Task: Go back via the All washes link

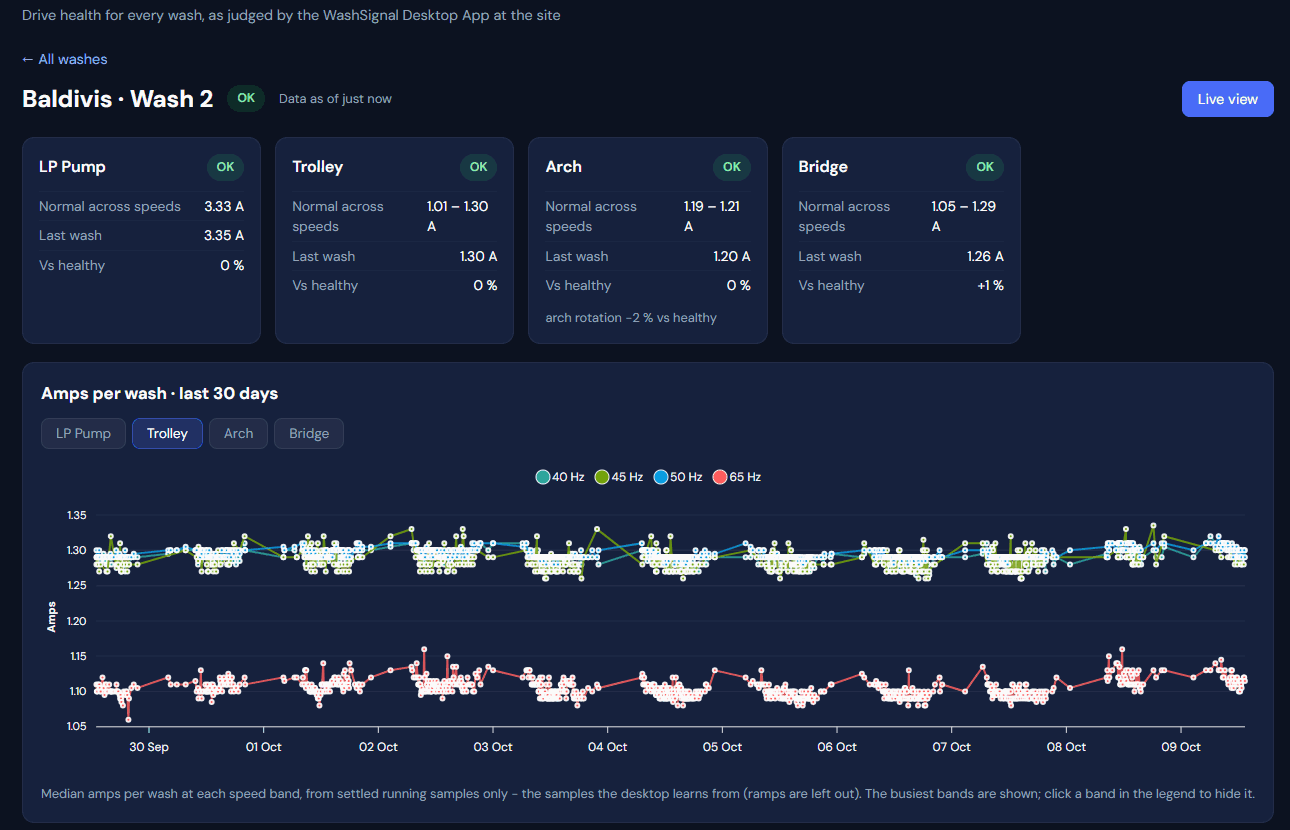Action: pyautogui.click(x=64, y=59)
